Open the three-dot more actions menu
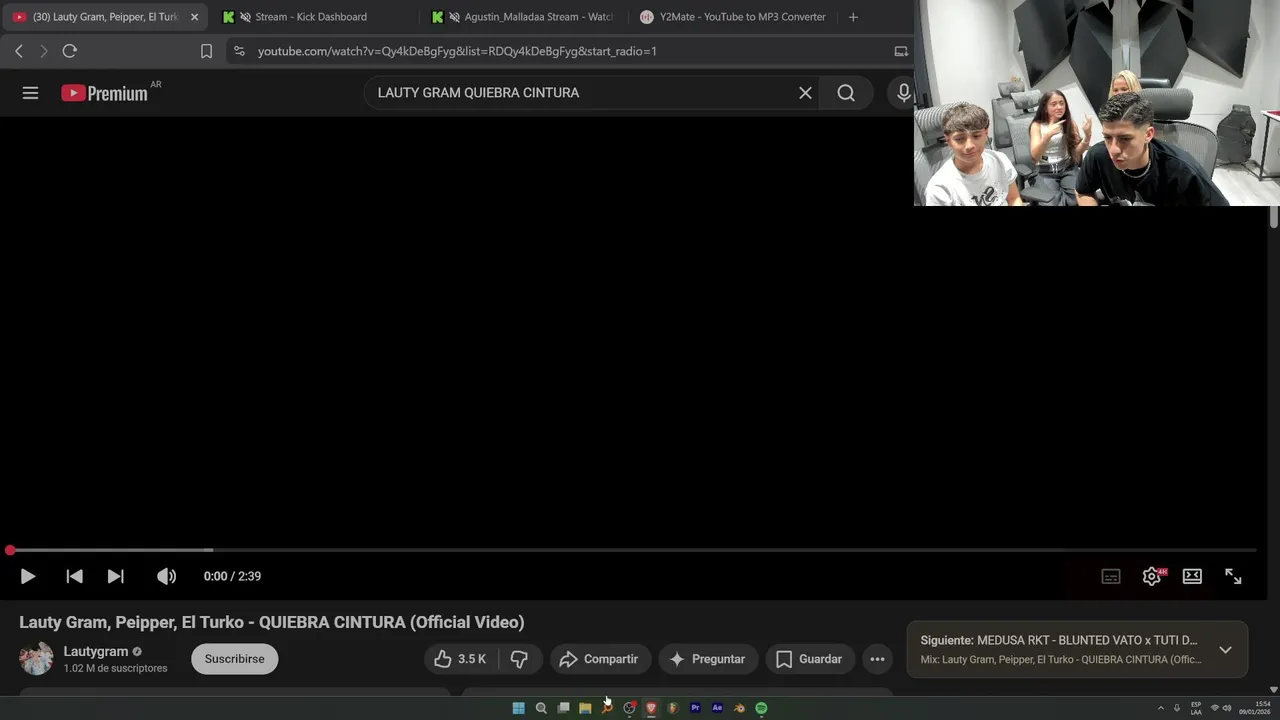Viewport: 1280px width, 720px height. point(877,659)
